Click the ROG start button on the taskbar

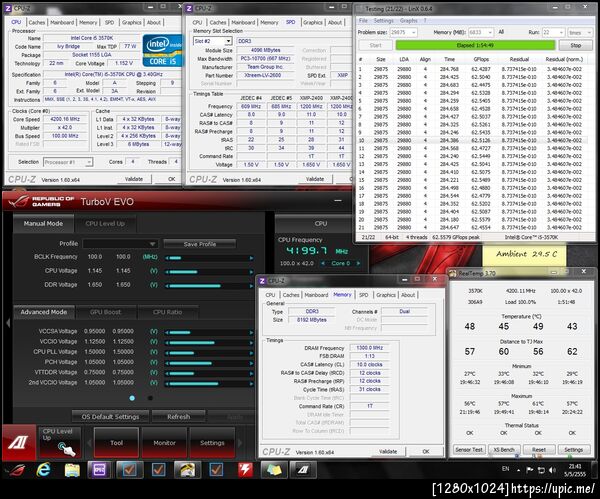point(16,470)
